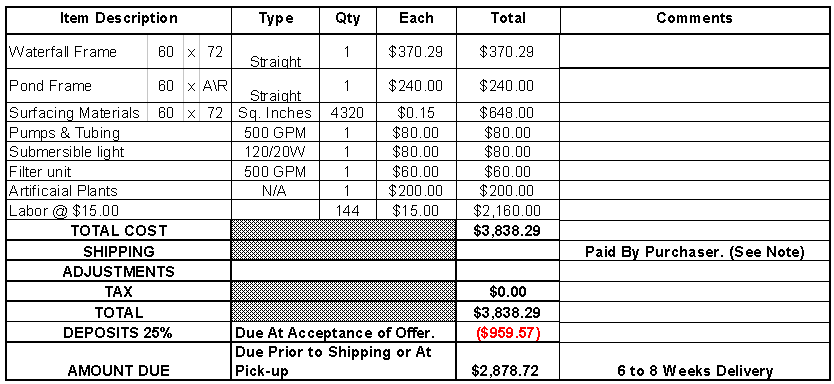Image resolution: width=834 pixels, height=384 pixels.
Task: Select the TOTAL COST $3,838.29 value
Action: (x=507, y=230)
